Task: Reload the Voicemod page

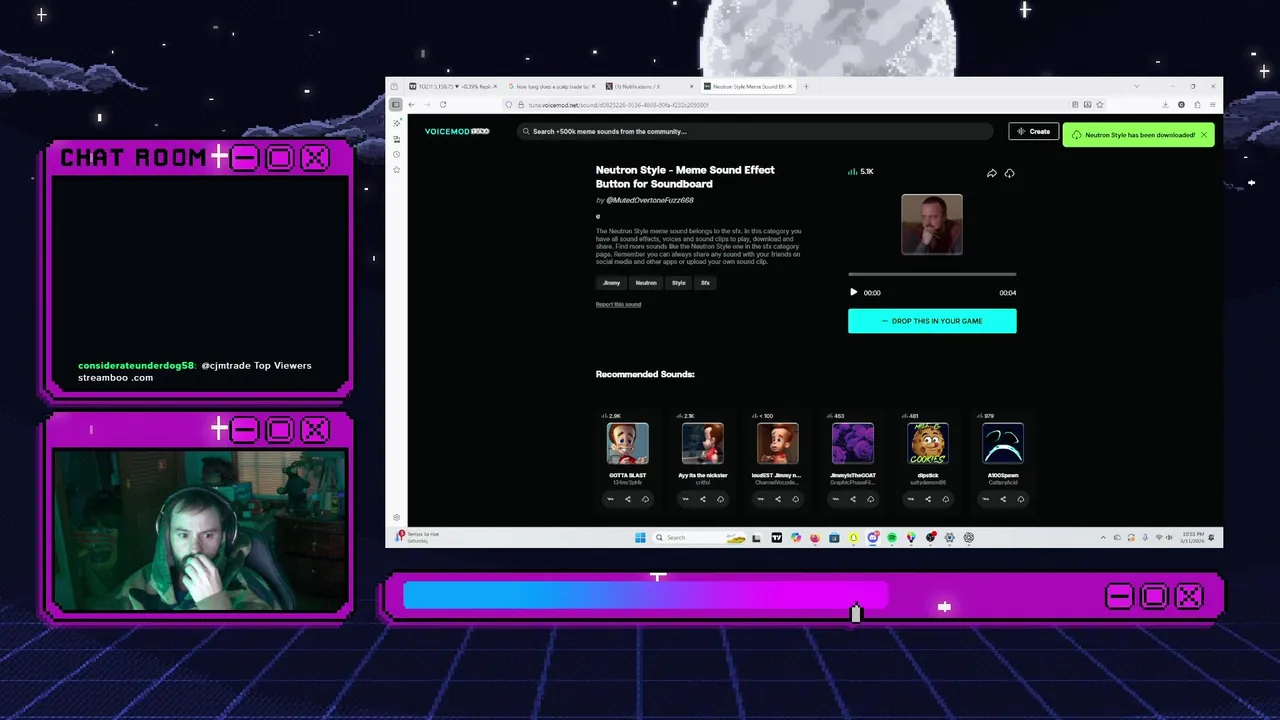Action: pyautogui.click(x=443, y=104)
